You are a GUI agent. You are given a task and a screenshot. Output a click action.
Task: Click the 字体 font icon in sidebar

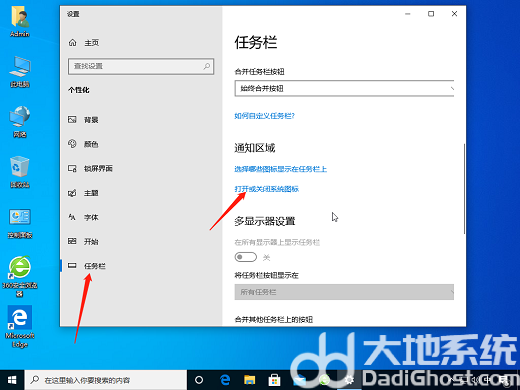tap(72, 217)
